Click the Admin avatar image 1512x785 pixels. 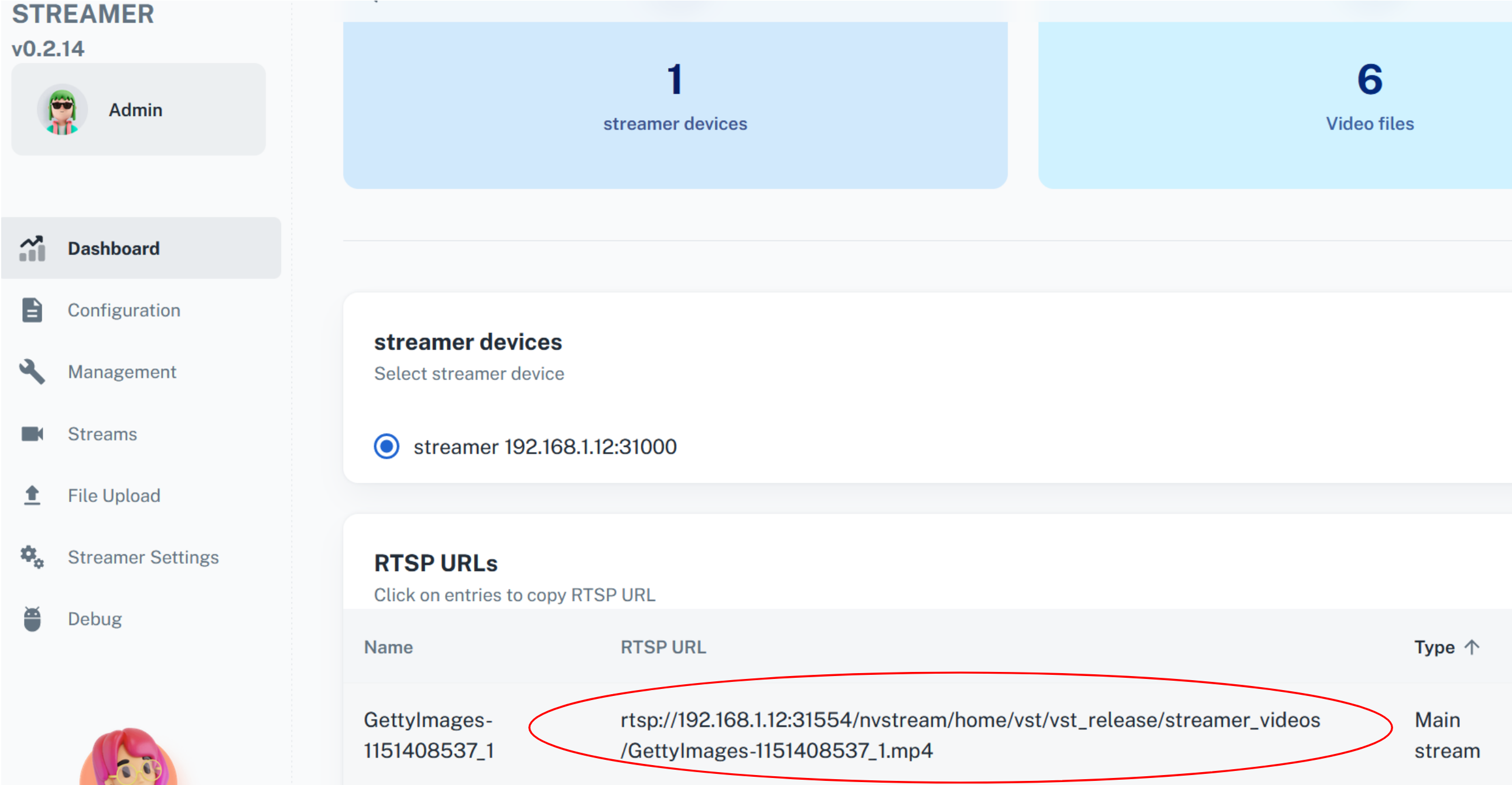point(62,110)
